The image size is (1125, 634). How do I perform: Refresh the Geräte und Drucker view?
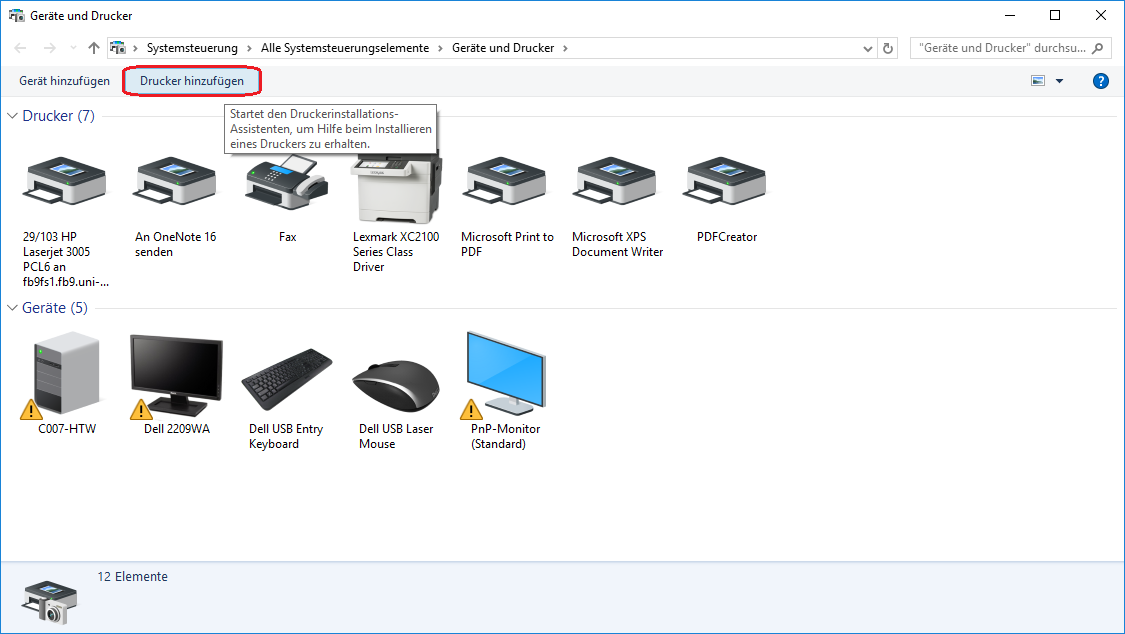[888, 48]
